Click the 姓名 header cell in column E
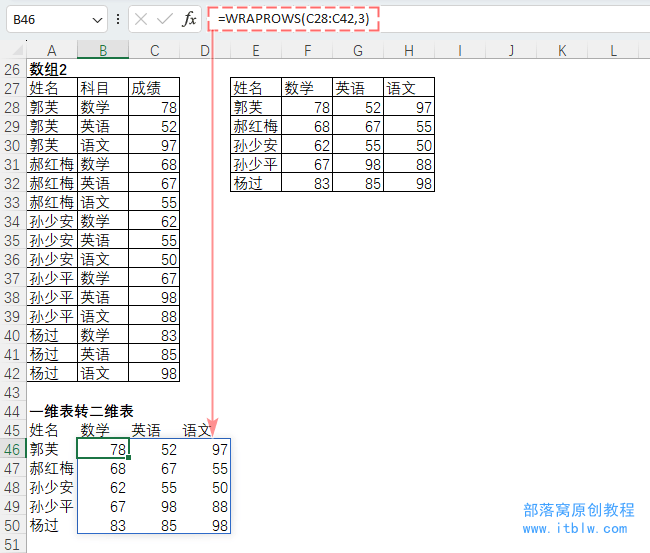 256,88
